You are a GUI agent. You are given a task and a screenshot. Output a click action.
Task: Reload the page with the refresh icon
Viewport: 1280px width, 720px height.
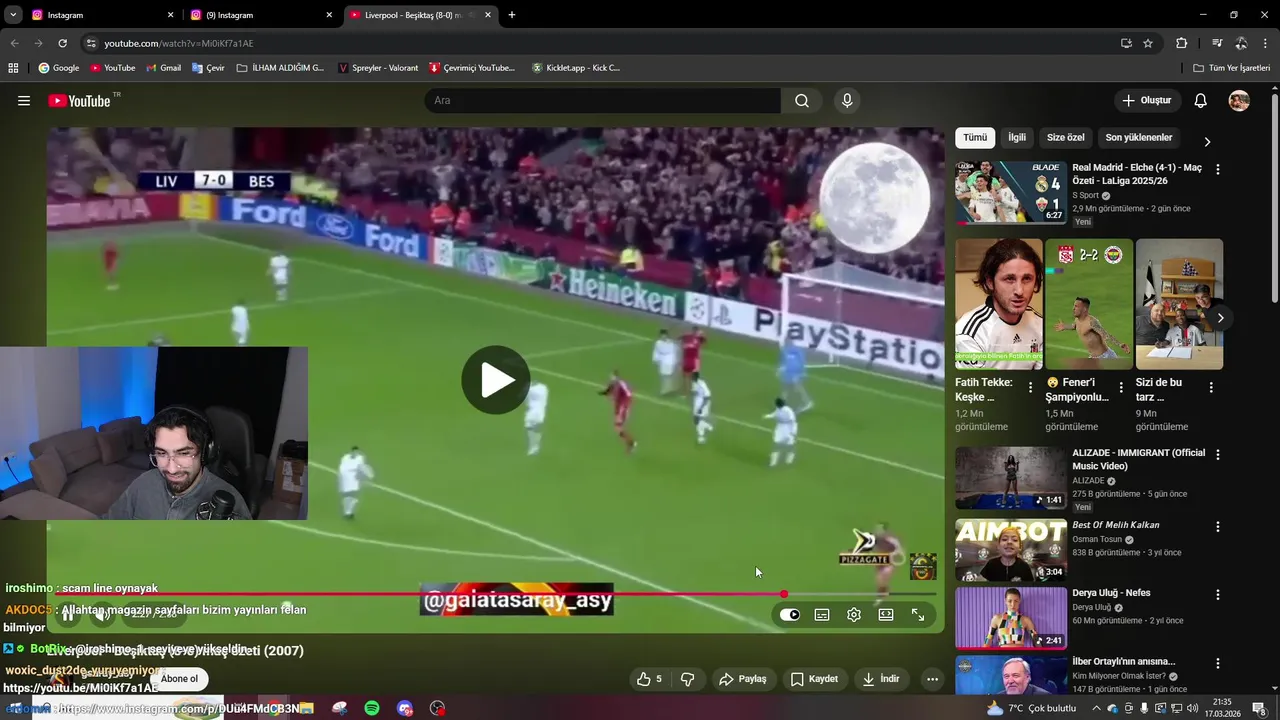[x=62, y=43]
